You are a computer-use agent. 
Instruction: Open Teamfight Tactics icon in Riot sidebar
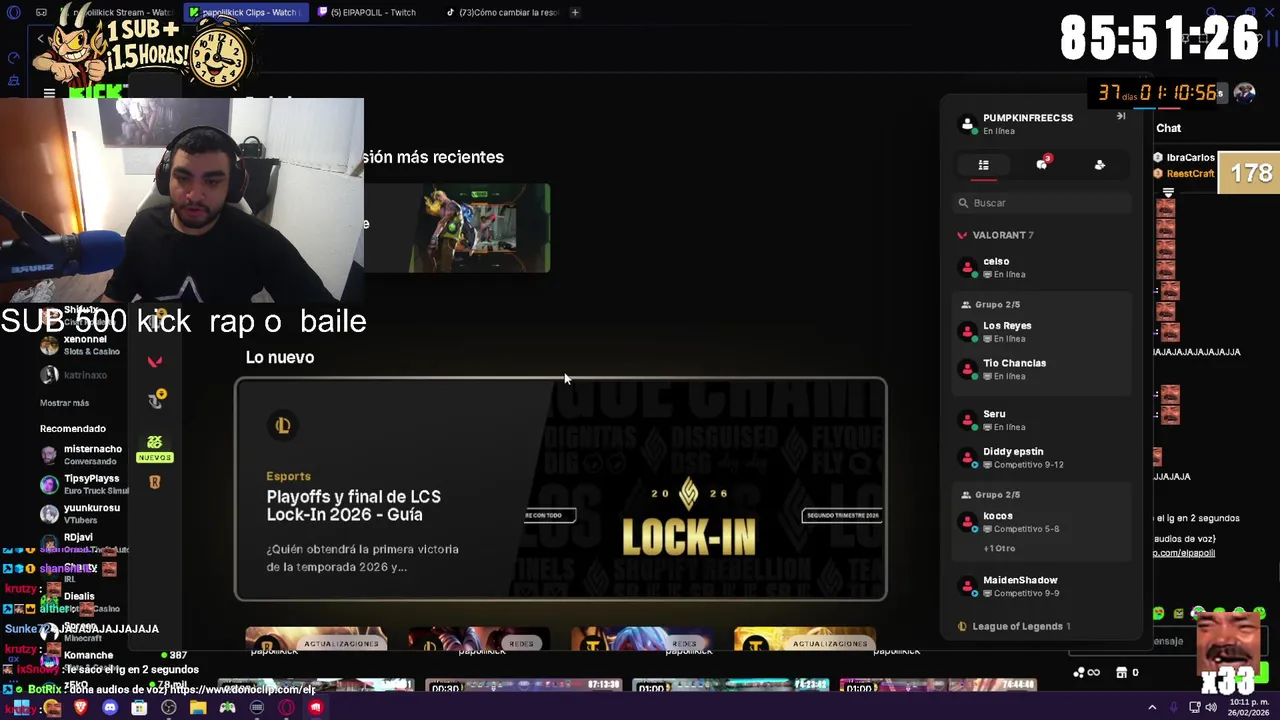coord(155,399)
